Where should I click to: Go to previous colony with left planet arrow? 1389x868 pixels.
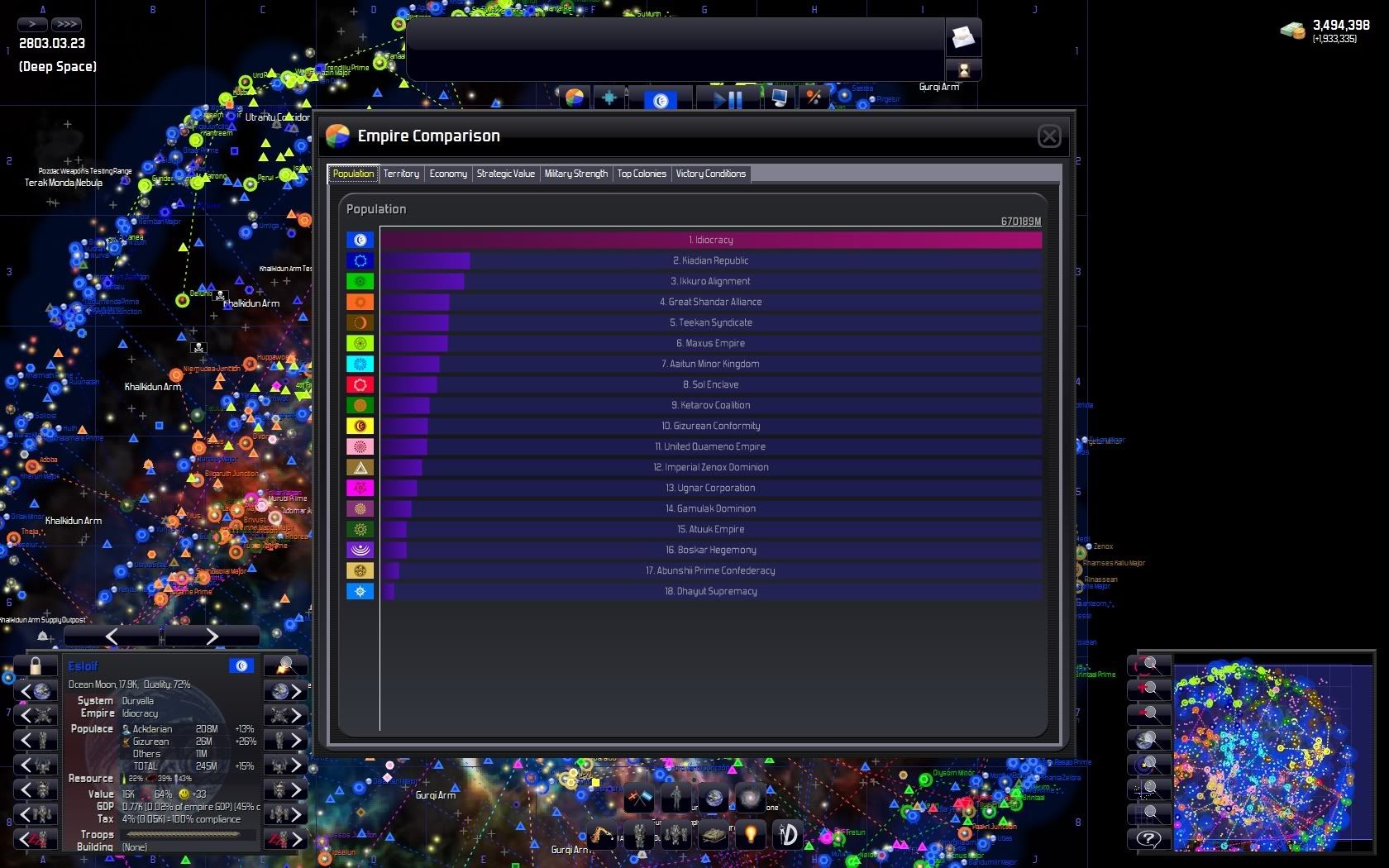click(36, 691)
